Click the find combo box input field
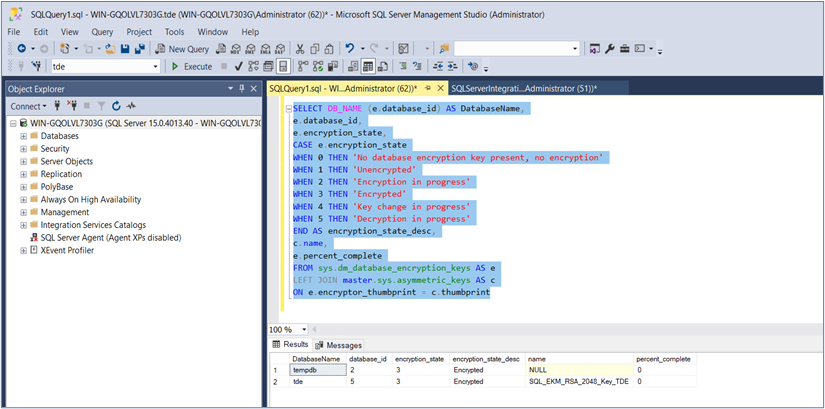 (x=512, y=49)
